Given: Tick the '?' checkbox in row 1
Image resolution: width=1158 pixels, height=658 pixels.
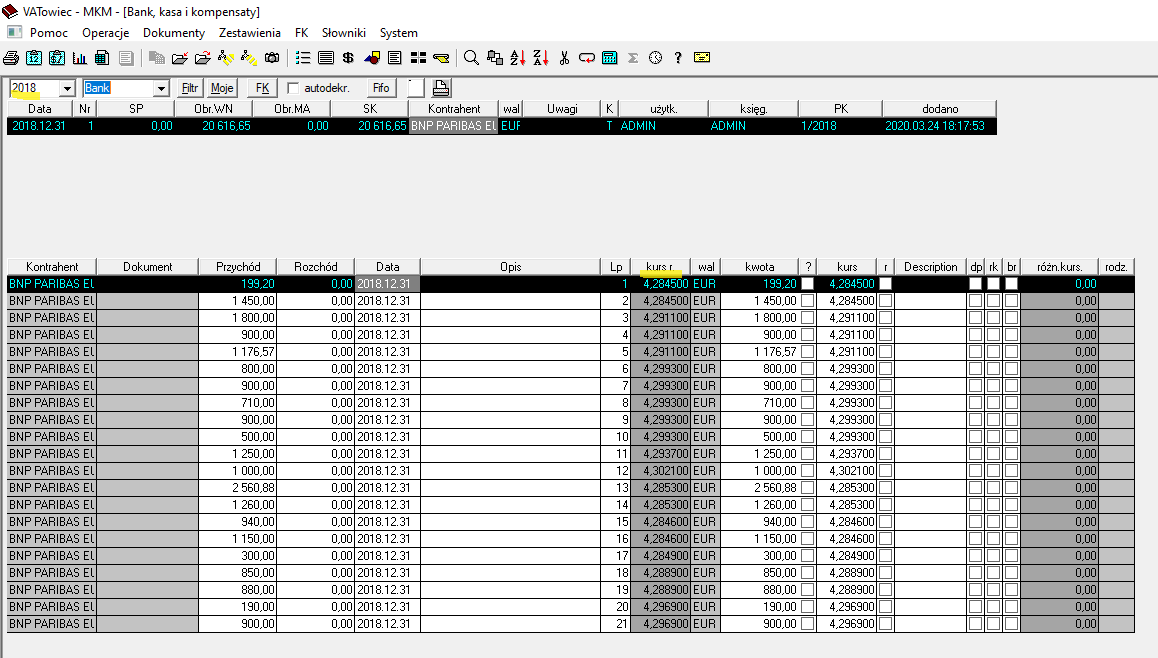Looking at the screenshot, I should click(x=807, y=284).
